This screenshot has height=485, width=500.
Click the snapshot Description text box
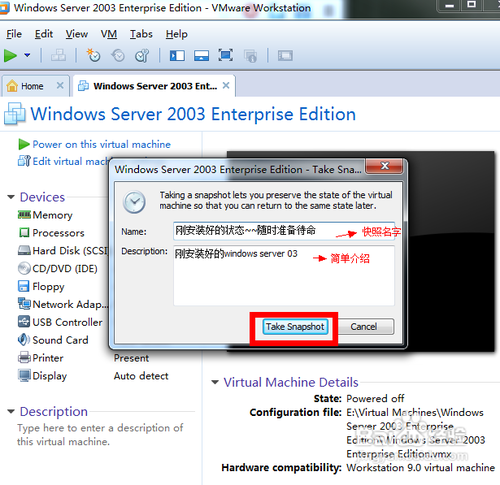(x=284, y=275)
